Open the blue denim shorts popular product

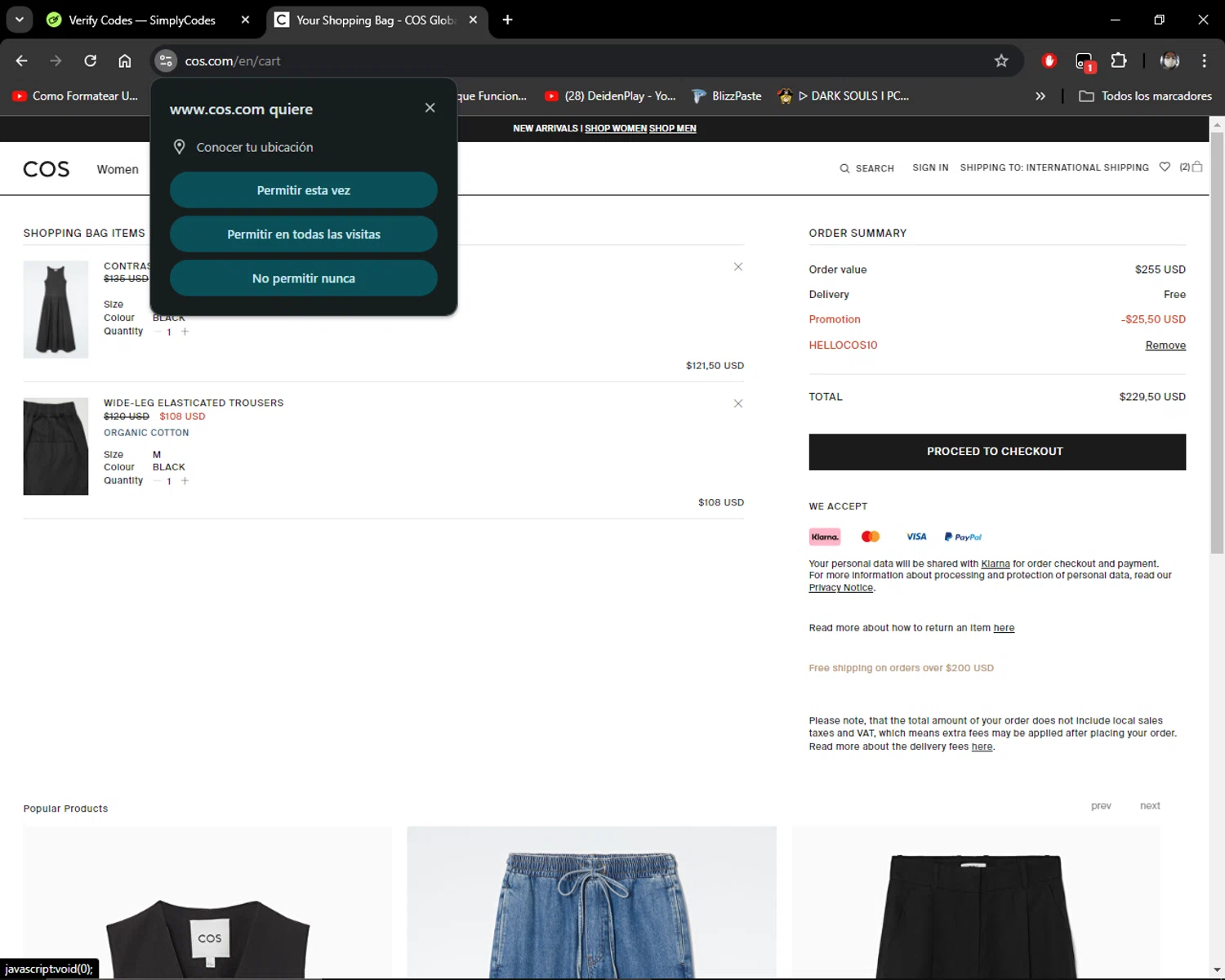pos(591,902)
